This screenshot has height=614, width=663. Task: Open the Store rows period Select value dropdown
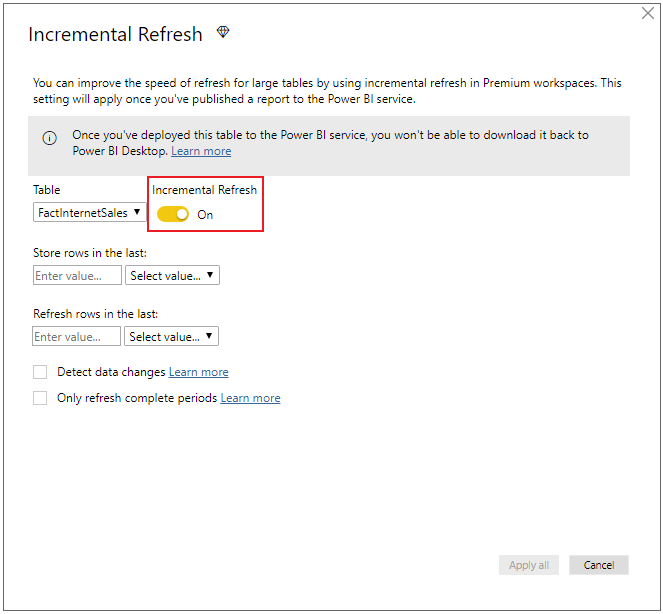coord(172,275)
